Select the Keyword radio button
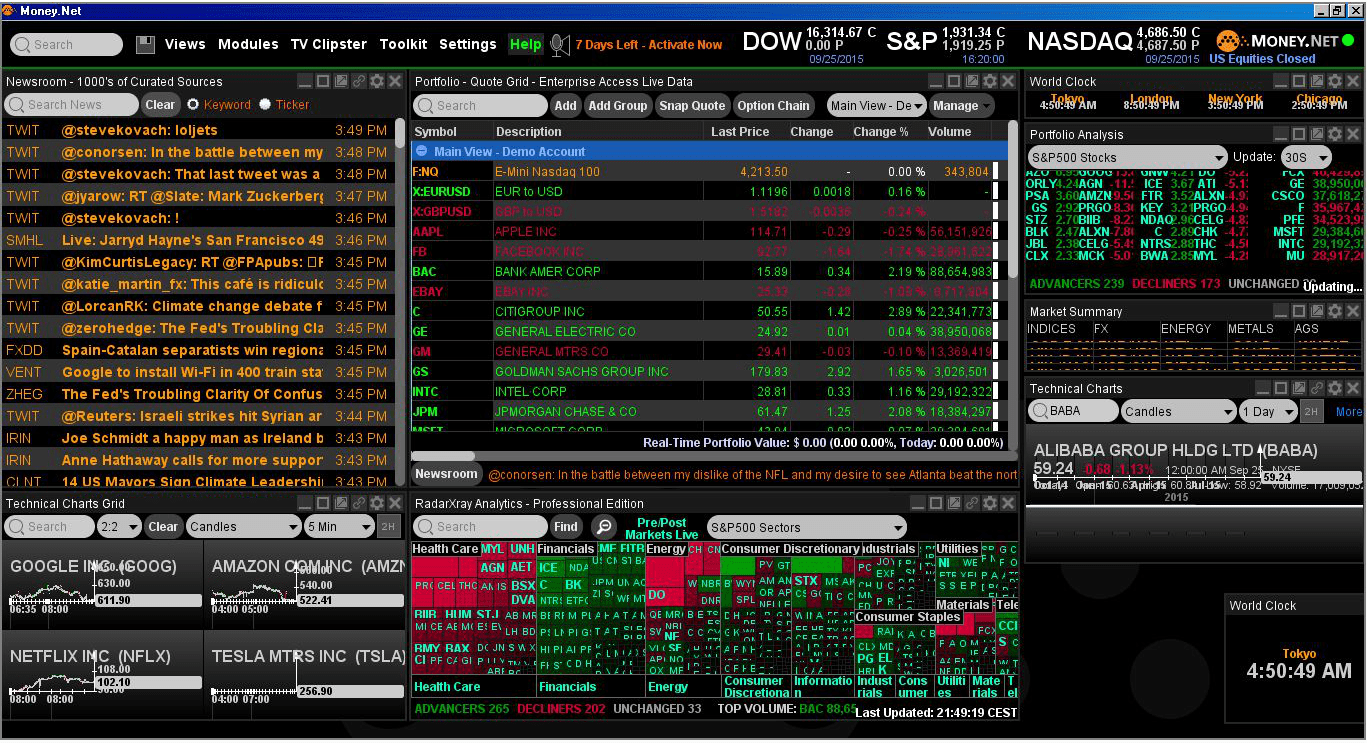 [194, 104]
